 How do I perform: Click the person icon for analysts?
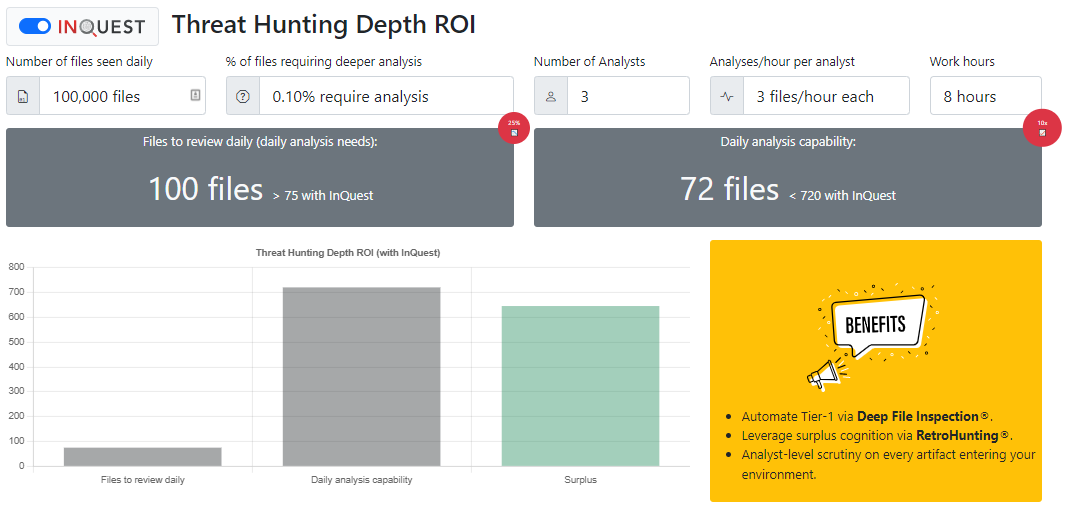tap(551, 96)
